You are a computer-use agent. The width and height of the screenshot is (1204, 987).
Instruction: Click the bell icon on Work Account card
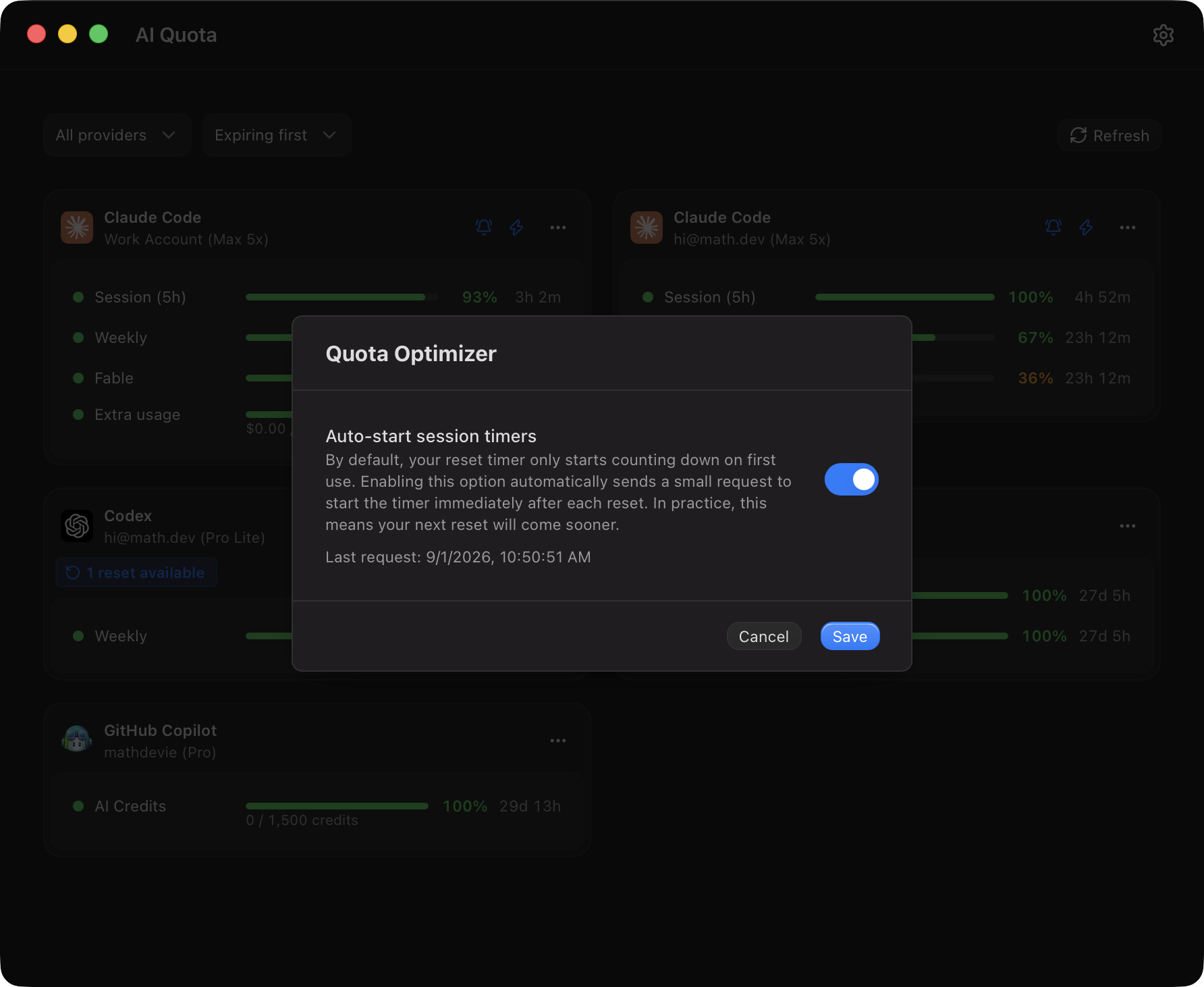(x=484, y=228)
